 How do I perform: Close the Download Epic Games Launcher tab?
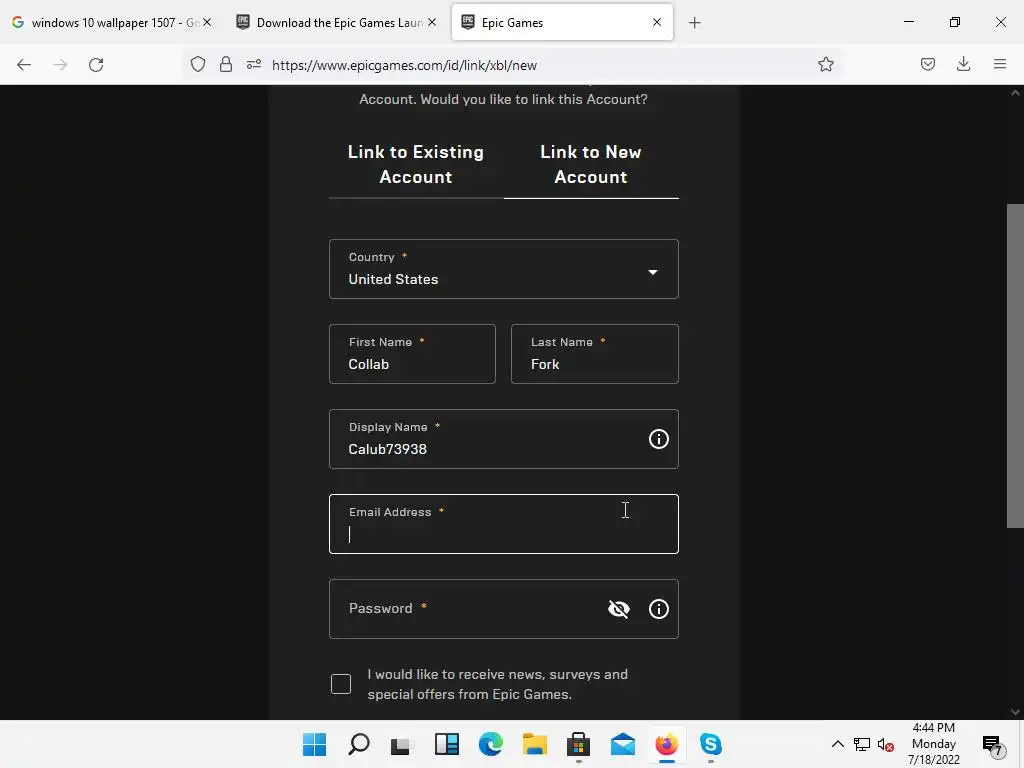(432, 22)
